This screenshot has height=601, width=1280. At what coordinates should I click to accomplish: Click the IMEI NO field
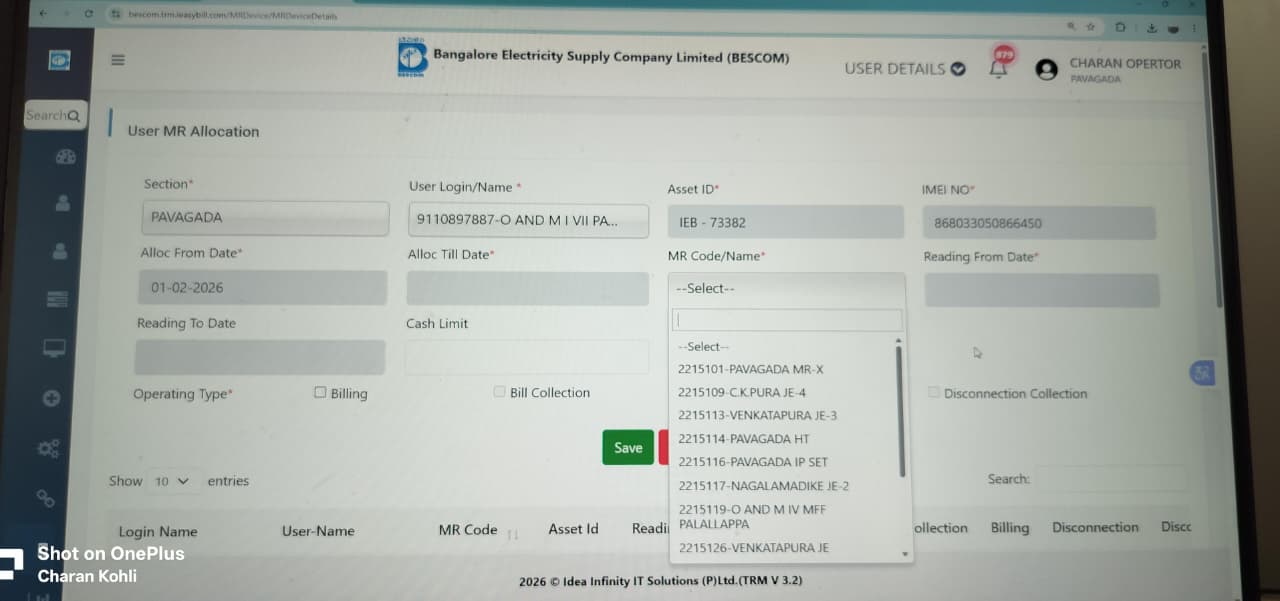click(1039, 223)
